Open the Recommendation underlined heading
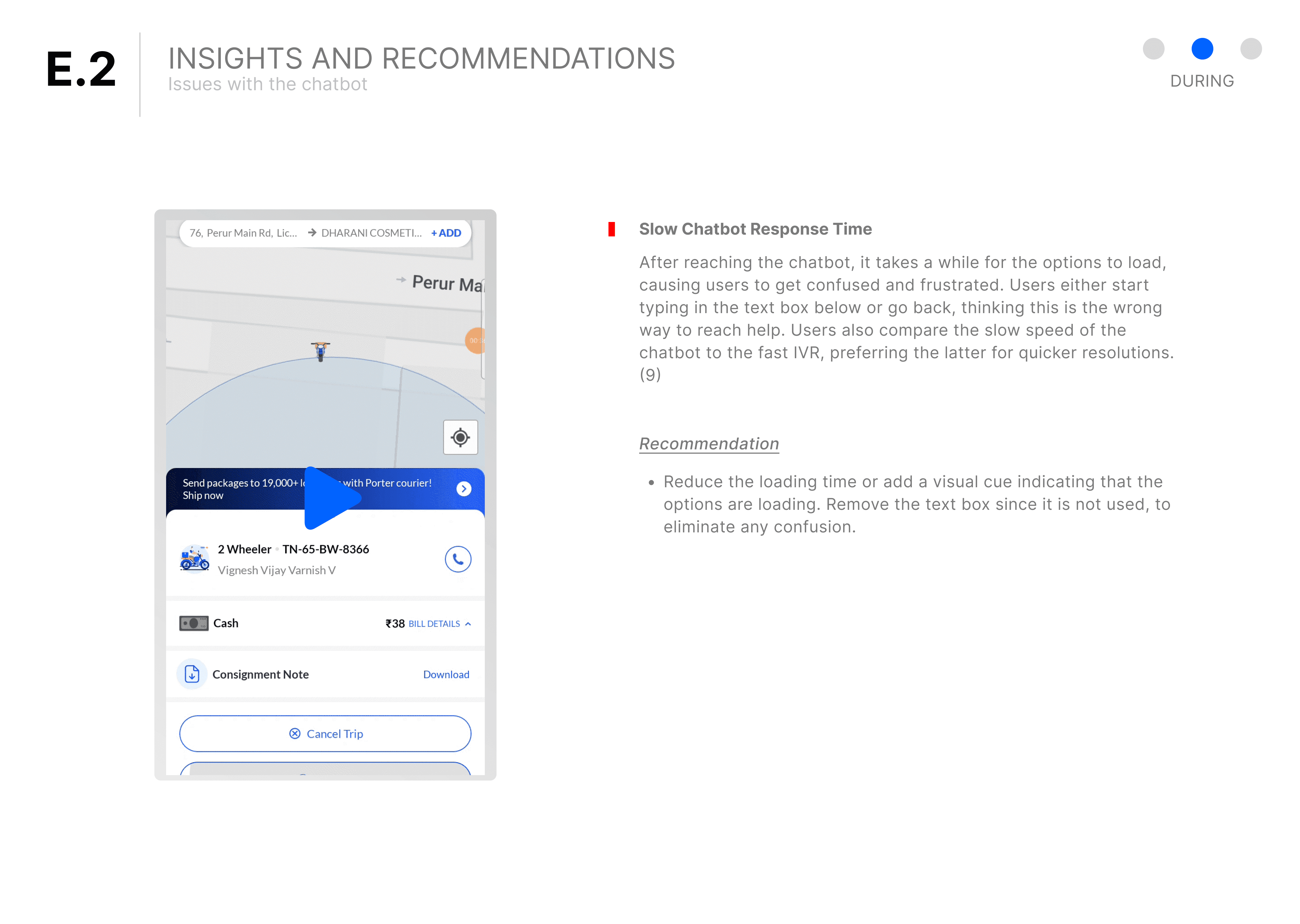This screenshot has height=924, width=1300. [x=709, y=444]
